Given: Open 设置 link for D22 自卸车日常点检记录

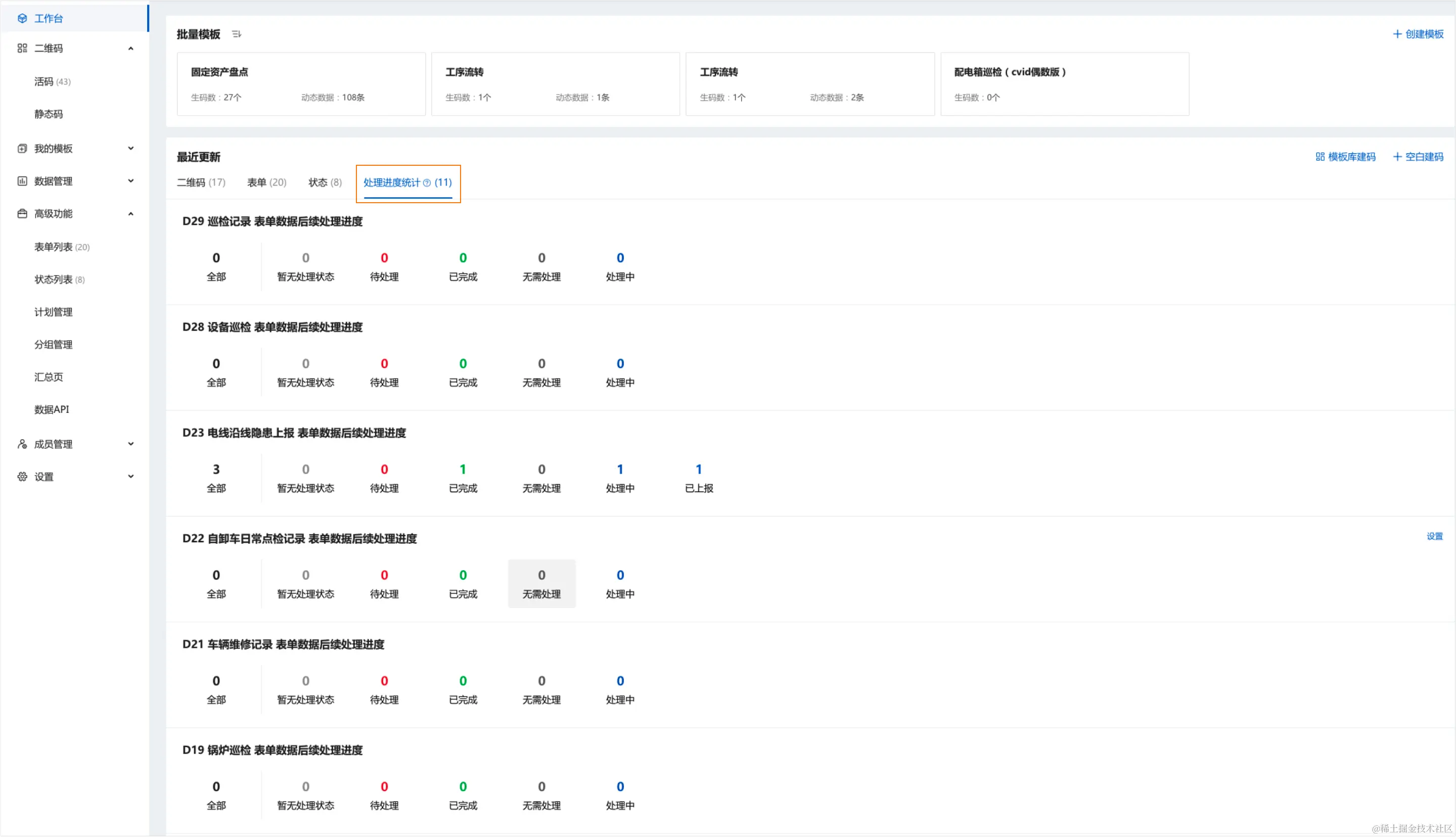Looking at the screenshot, I should [1434, 536].
